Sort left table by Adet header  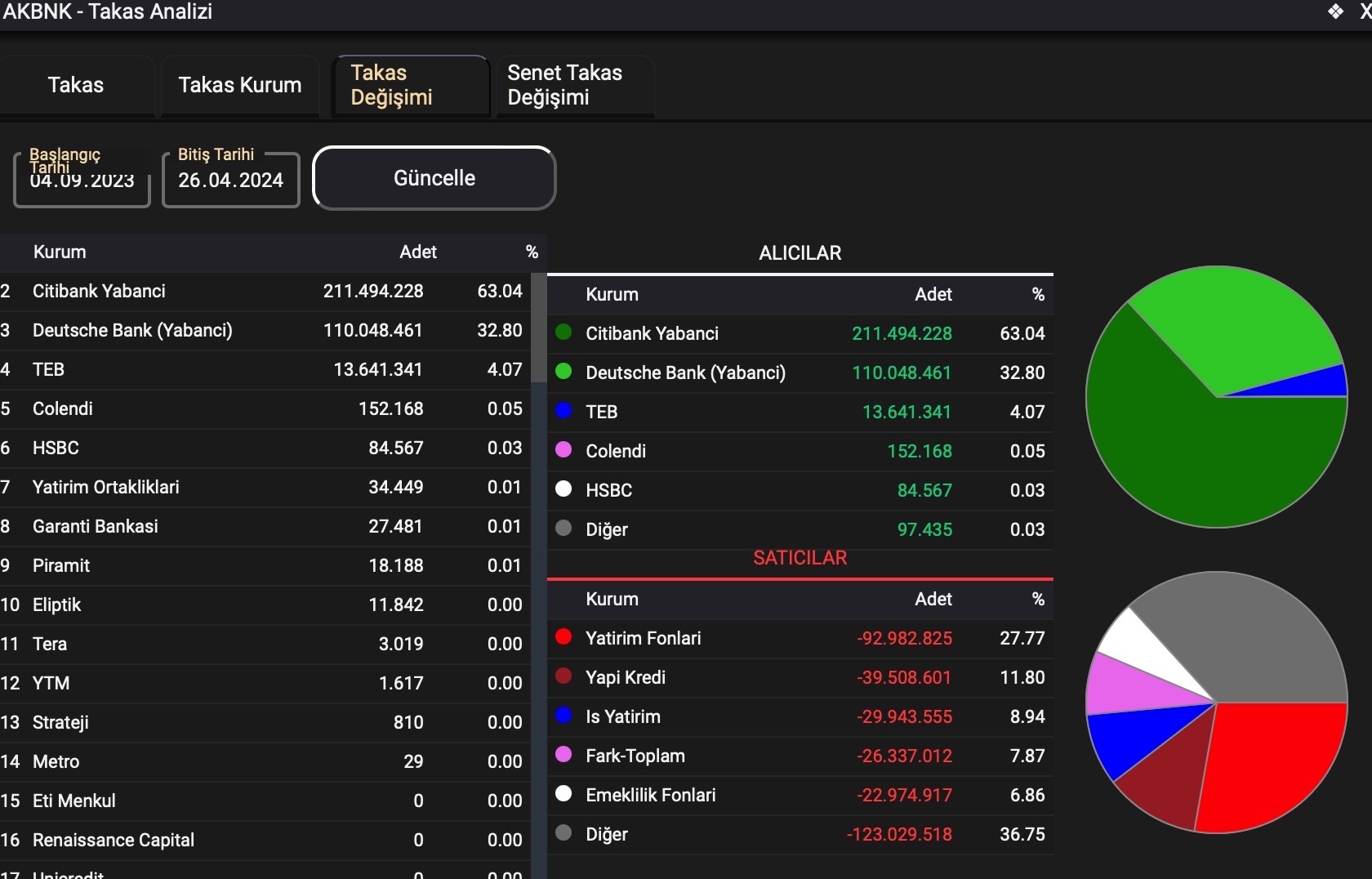pyautogui.click(x=418, y=252)
